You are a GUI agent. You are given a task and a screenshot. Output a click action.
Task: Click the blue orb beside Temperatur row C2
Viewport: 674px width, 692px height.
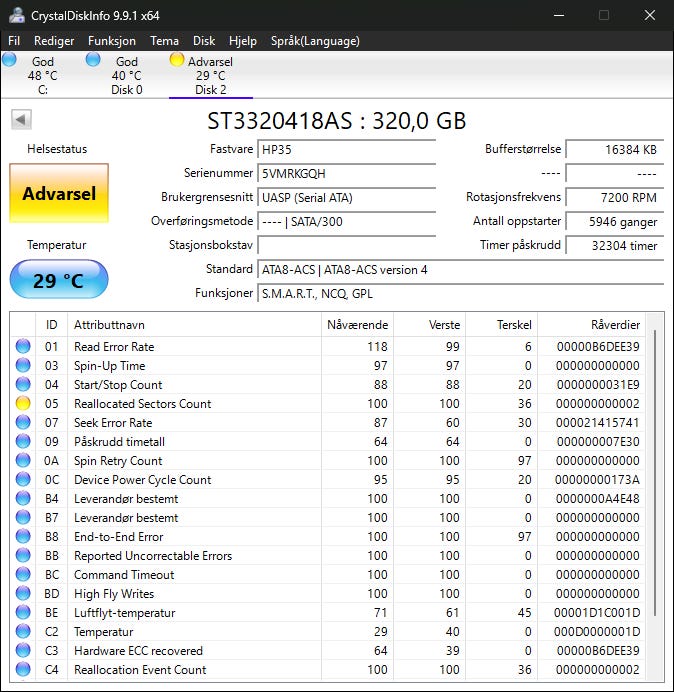pyautogui.click(x=23, y=631)
